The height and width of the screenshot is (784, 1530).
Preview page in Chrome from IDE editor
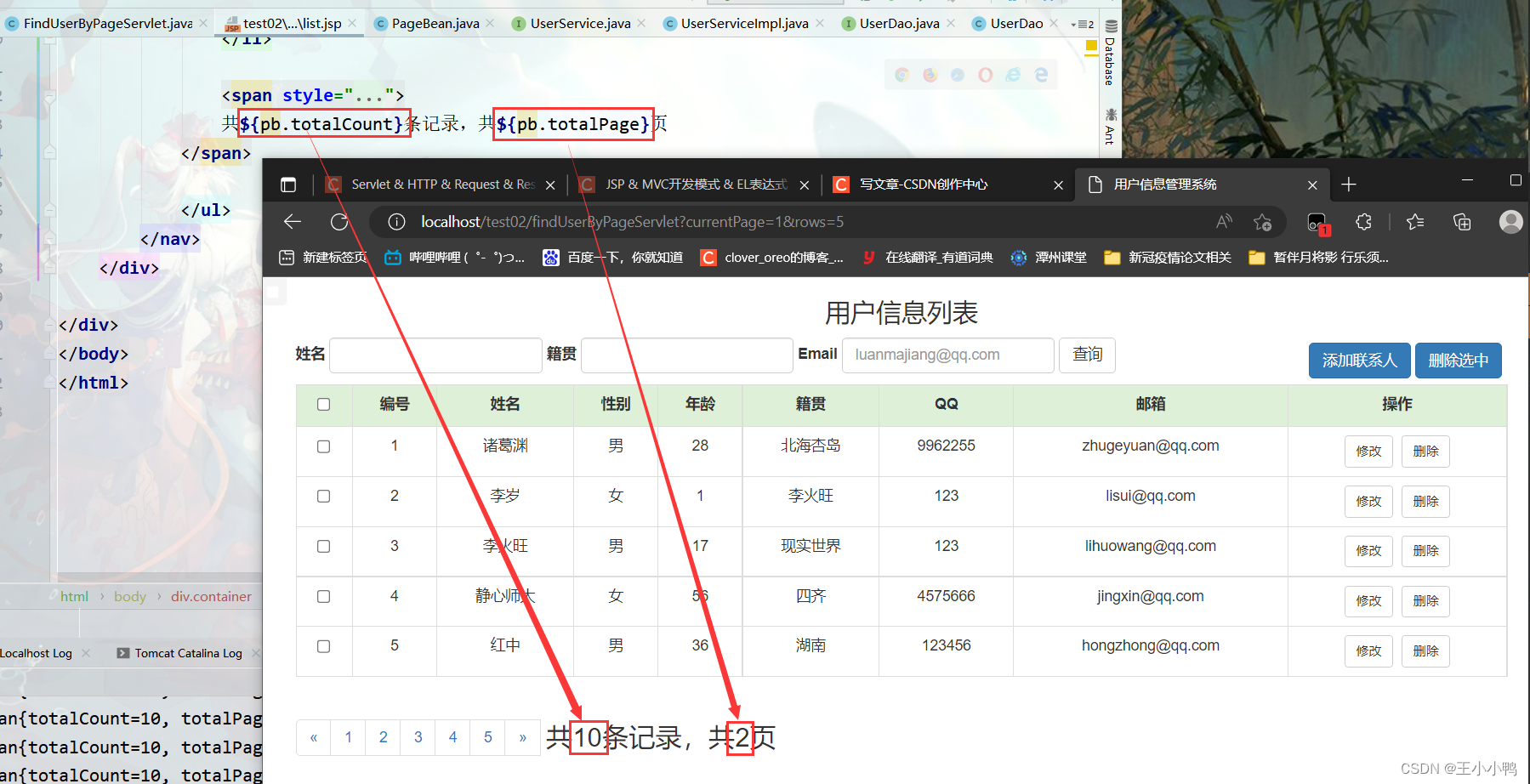coord(902,75)
